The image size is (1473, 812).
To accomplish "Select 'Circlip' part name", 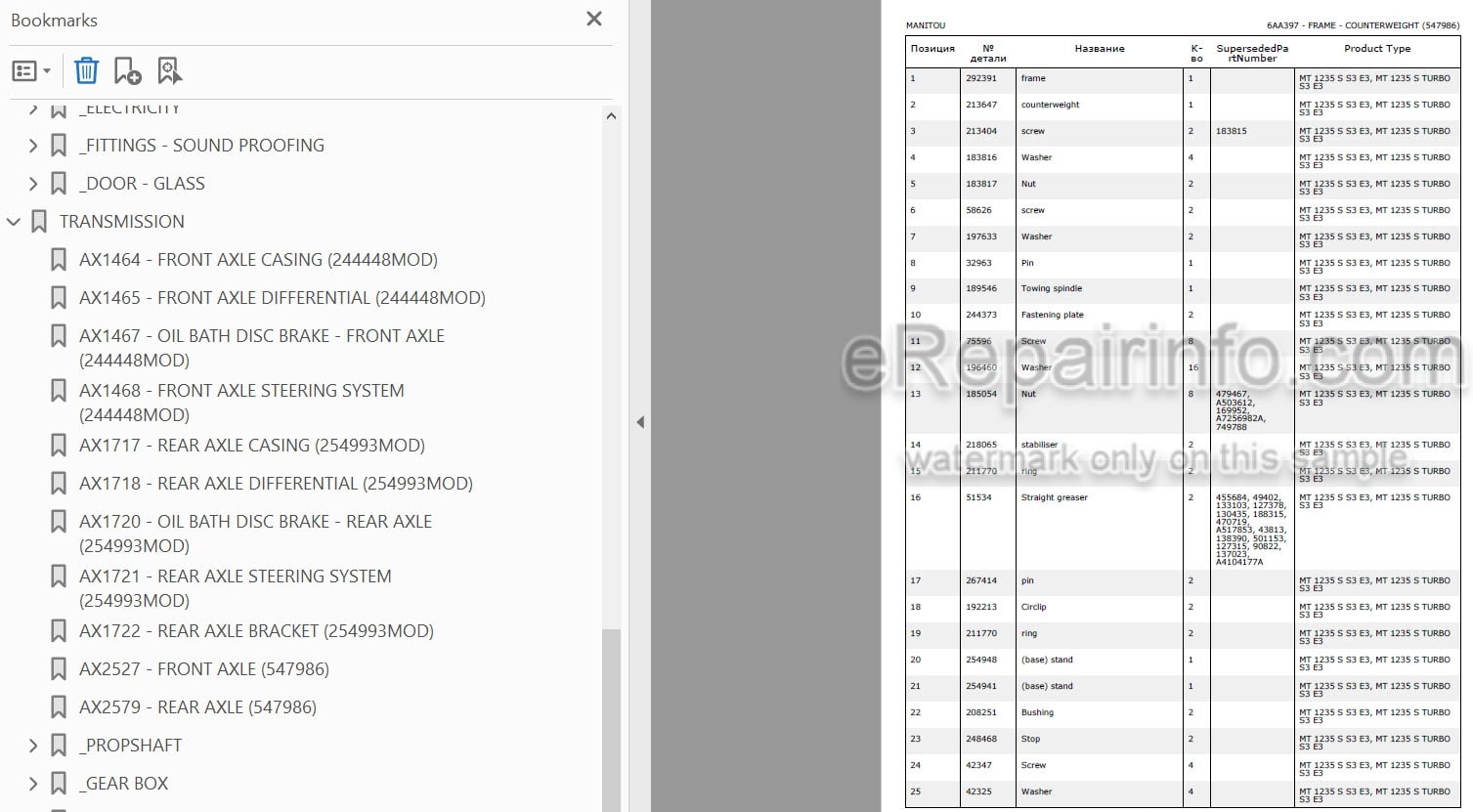I will click(1034, 607).
